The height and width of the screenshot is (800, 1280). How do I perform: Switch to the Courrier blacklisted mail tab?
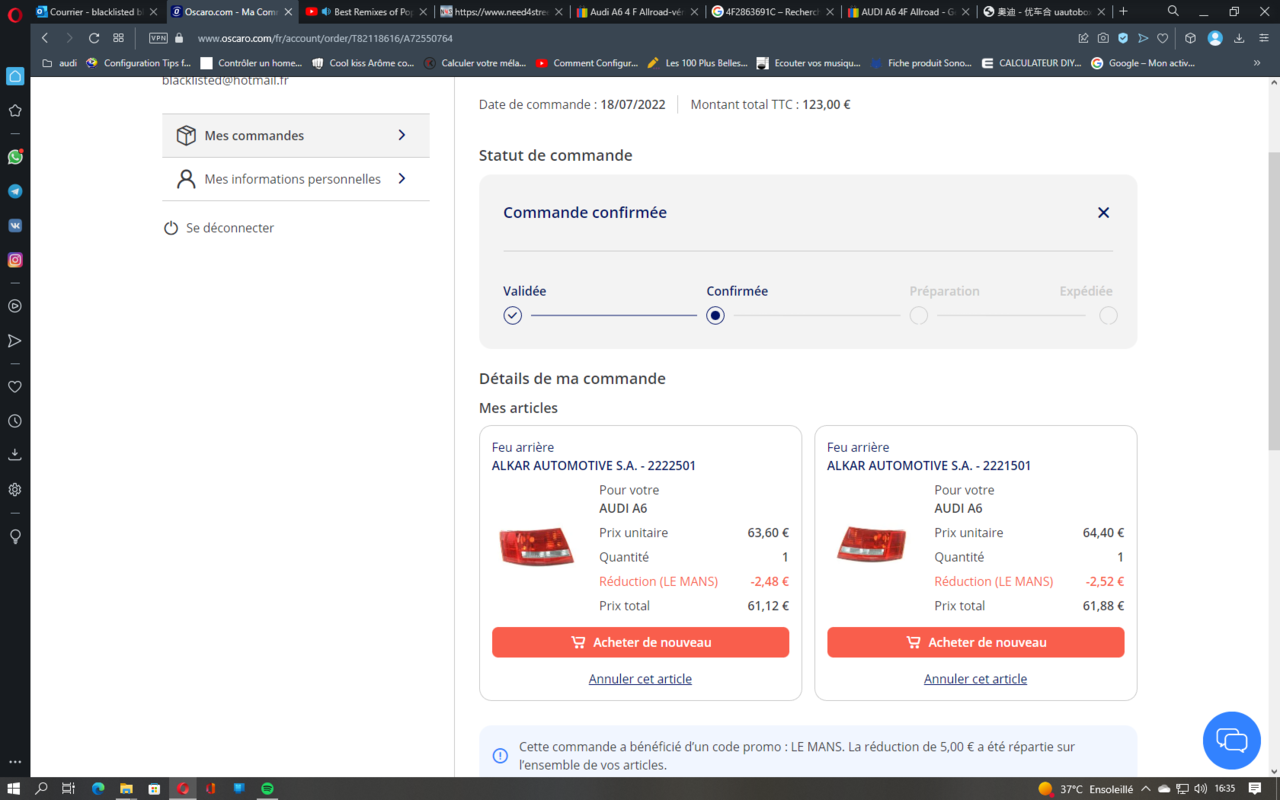pos(96,12)
